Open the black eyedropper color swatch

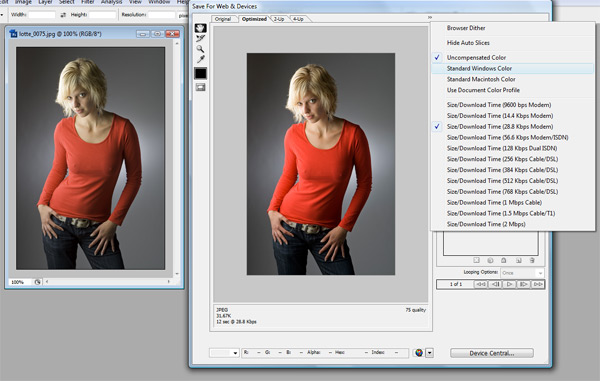coord(201,73)
